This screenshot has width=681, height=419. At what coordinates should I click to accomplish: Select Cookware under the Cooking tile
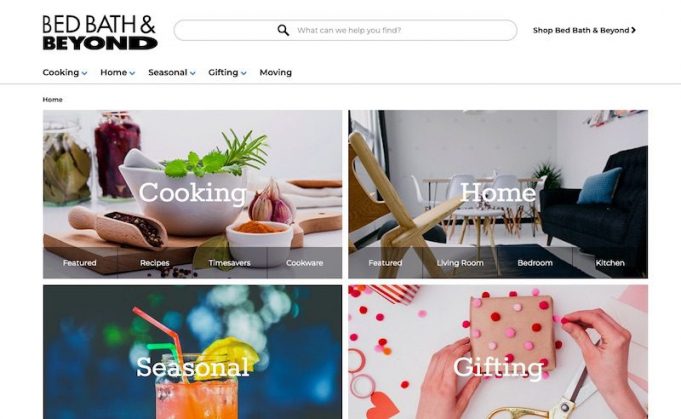click(x=304, y=263)
